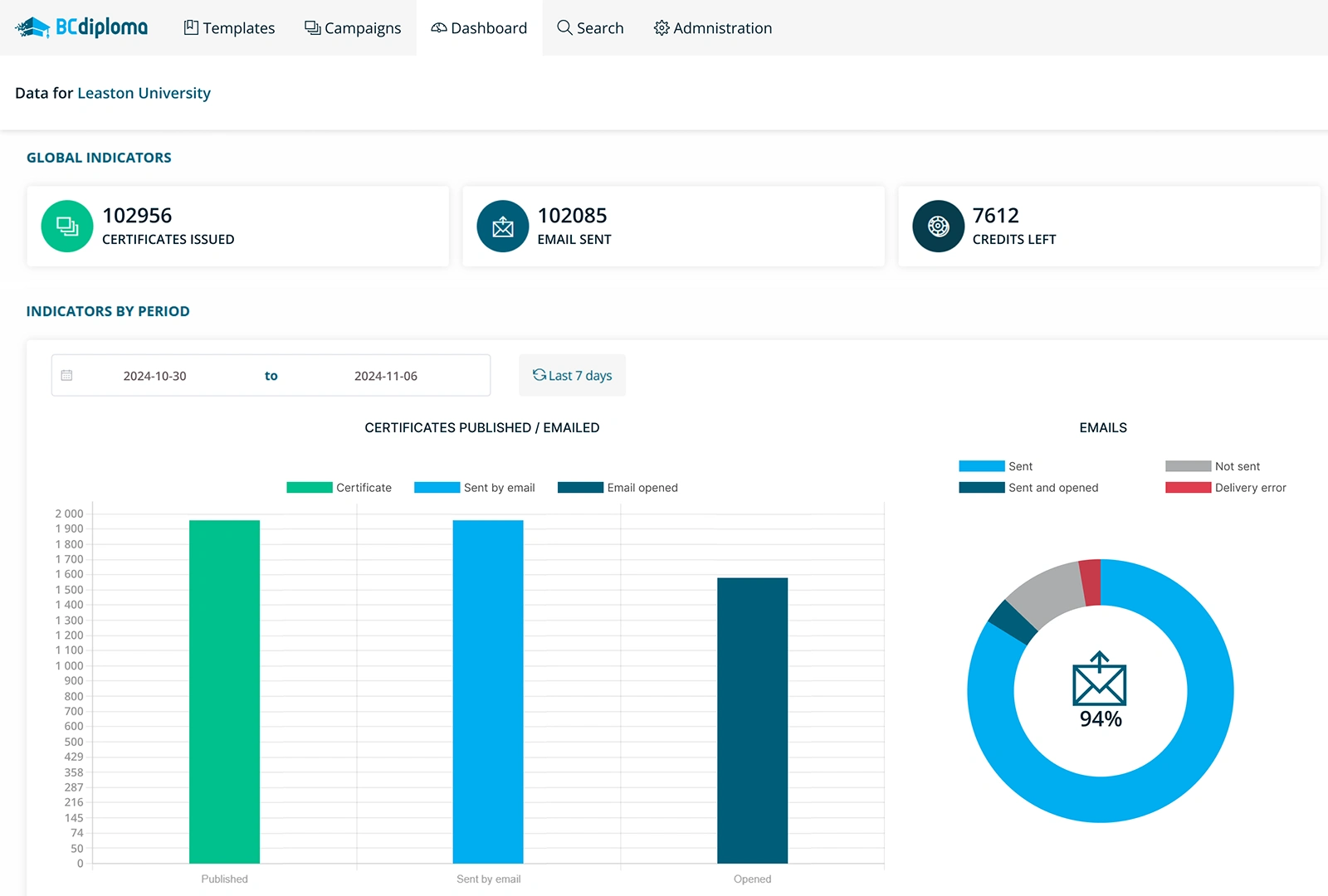This screenshot has width=1328, height=896.
Task: Click the Search magnifier icon
Action: pos(564,27)
